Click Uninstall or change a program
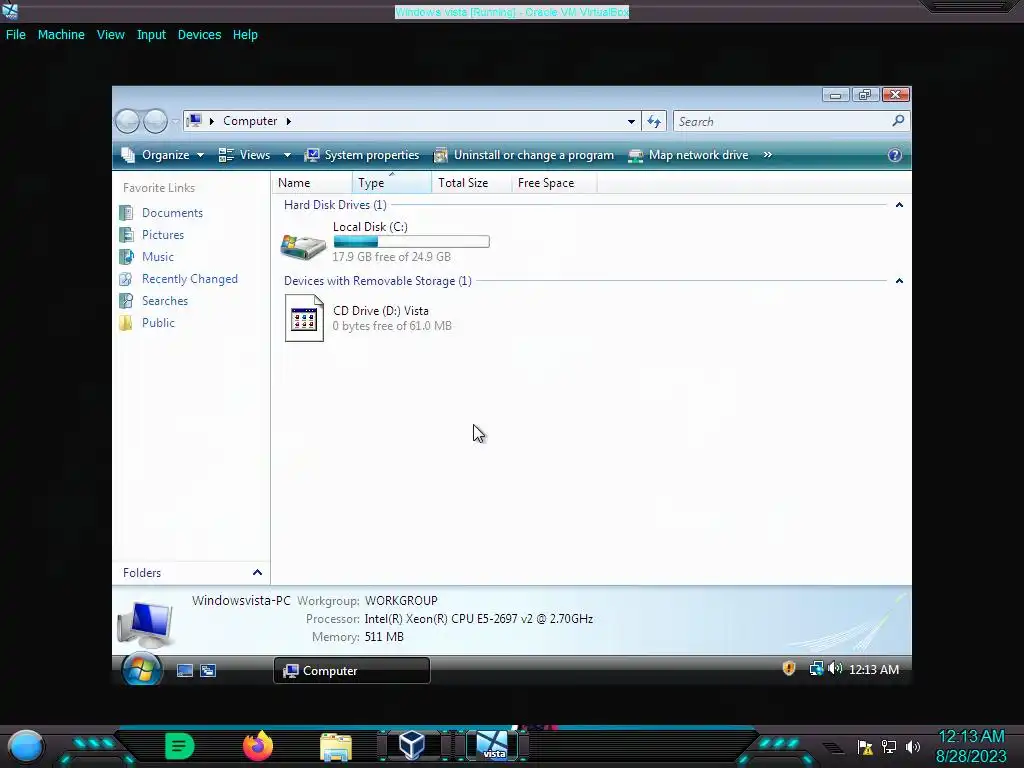Screen dimensions: 1024x768 point(524,155)
